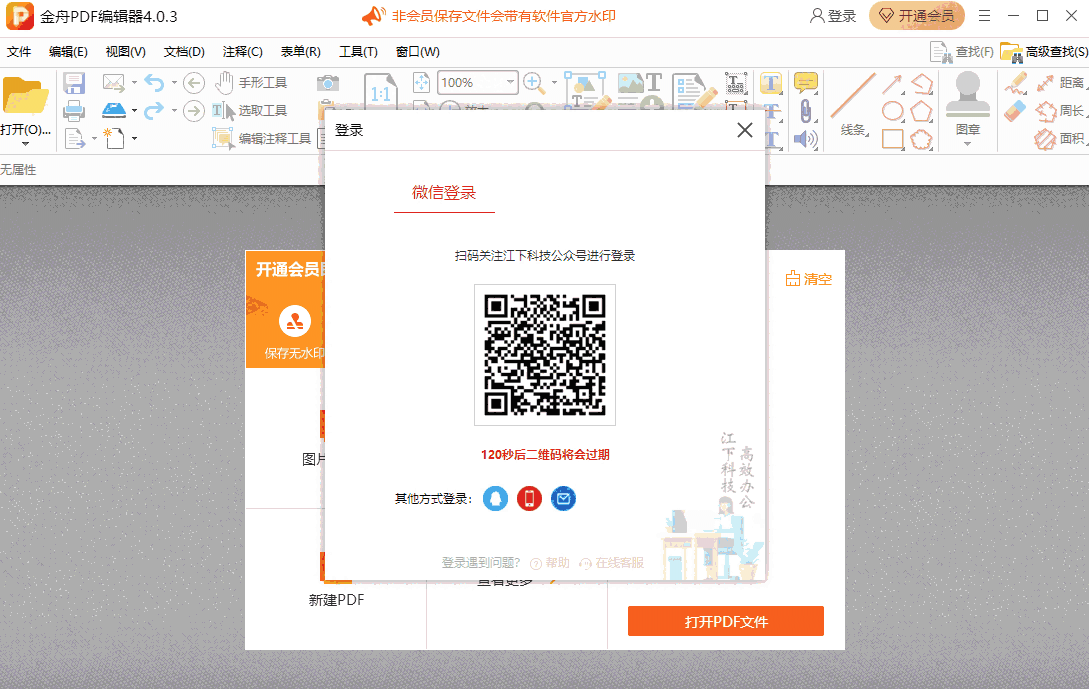Choose the stamp (图章) tool
The height and width of the screenshot is (689, 1089).
coord(967,103)
